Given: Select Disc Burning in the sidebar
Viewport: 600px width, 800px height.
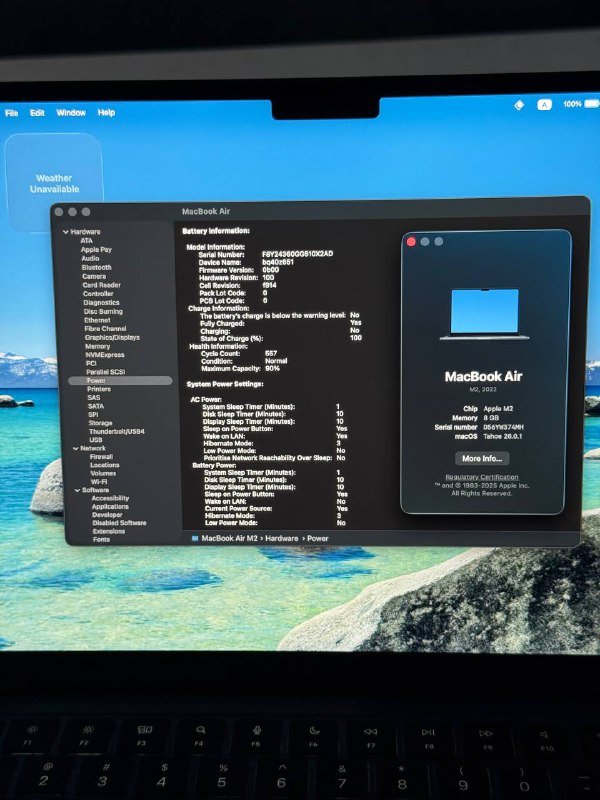Looking at the screenshot, I should click(x=103, y=311).
